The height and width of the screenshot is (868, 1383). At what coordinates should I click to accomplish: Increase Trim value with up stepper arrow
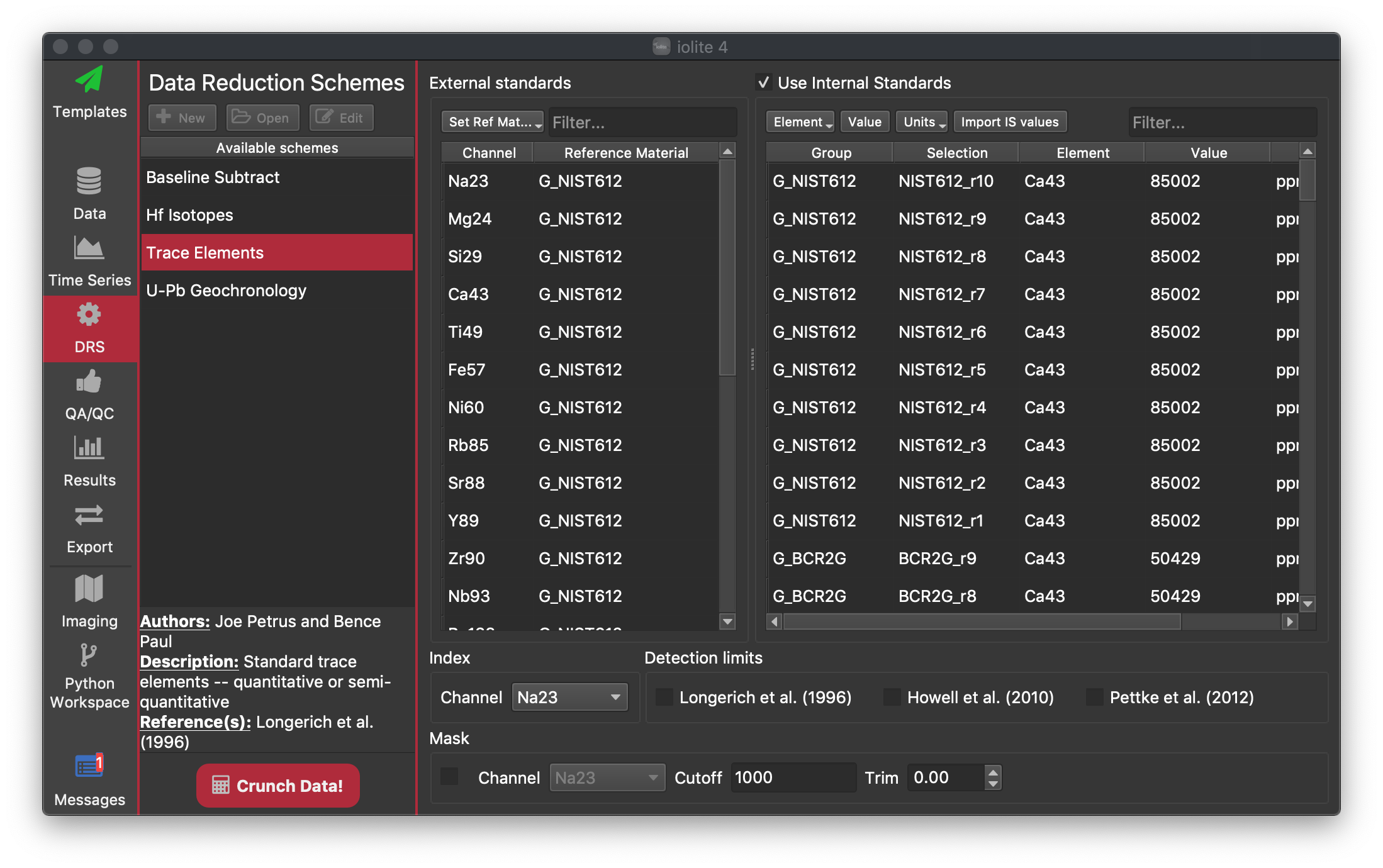click(x=993, y=771)
